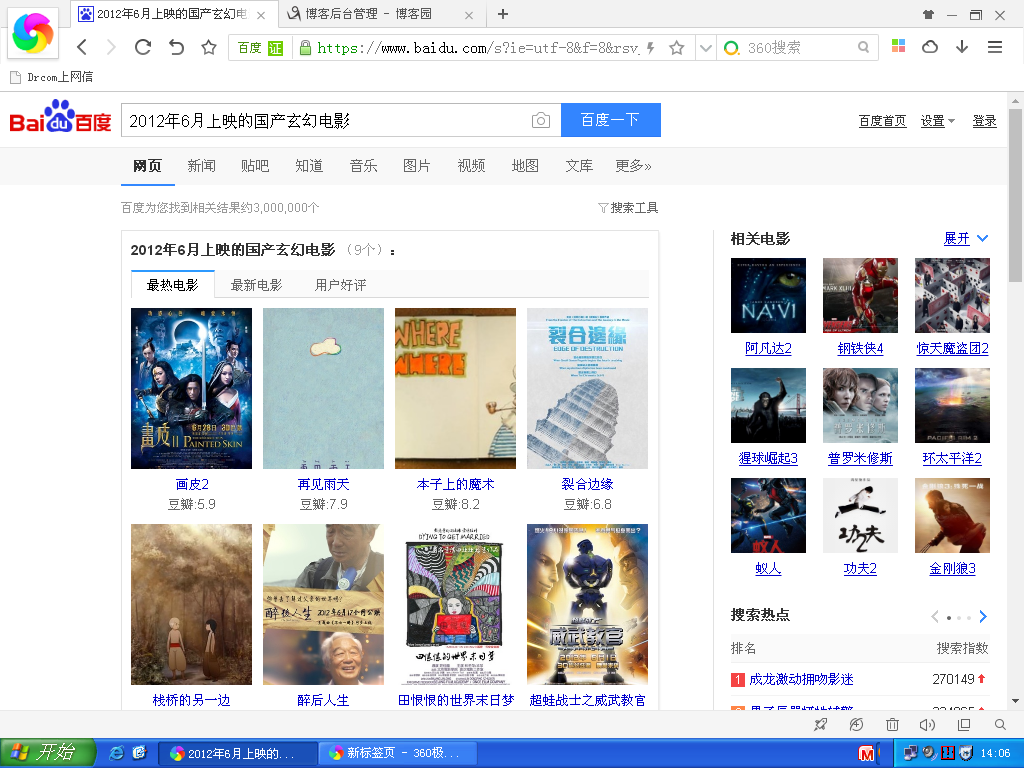Switch to 新标签页 - 360极 taskbar window

[x=398, y=753]
